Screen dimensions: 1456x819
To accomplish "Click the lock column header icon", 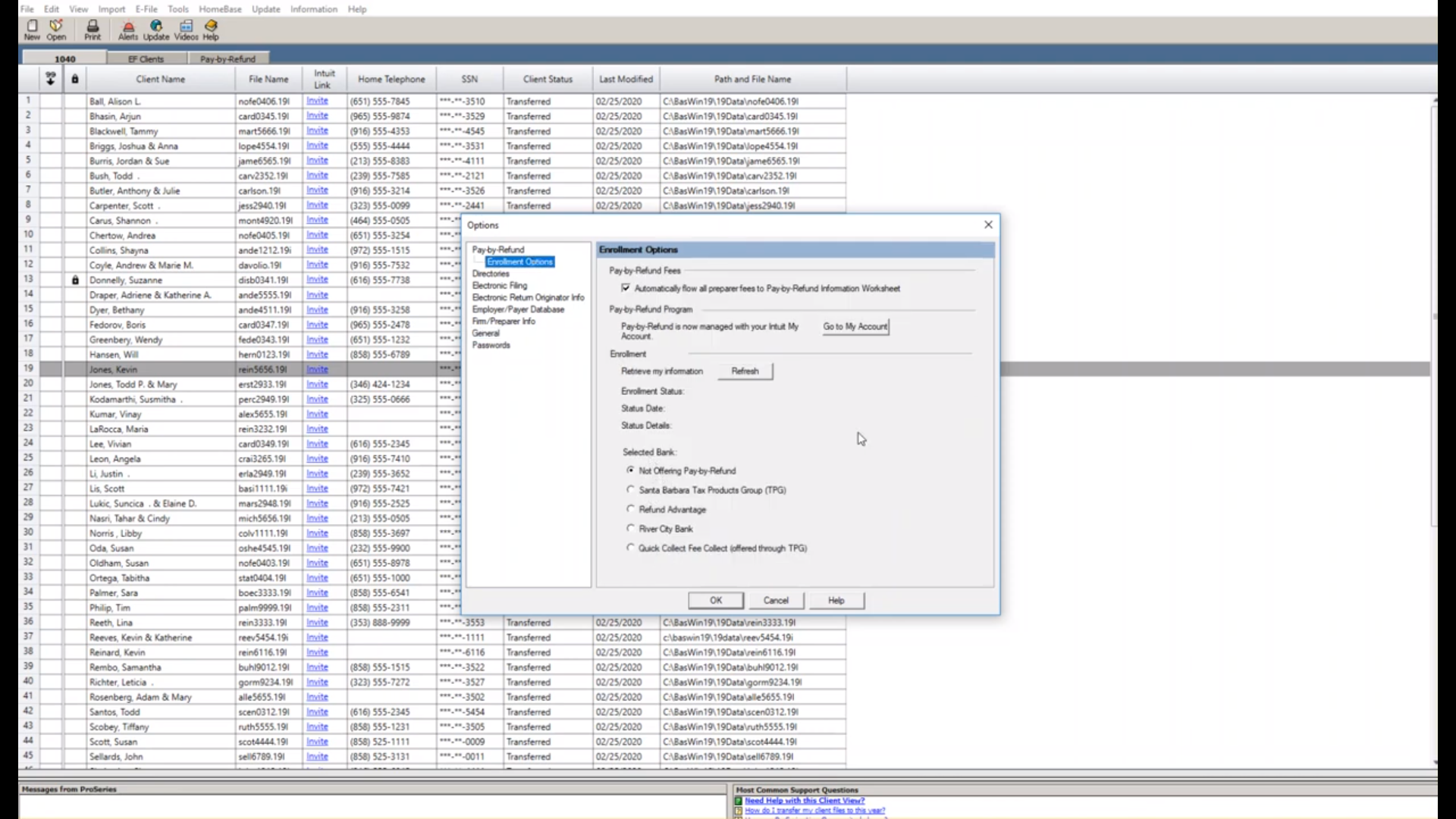I will point(74,79).
